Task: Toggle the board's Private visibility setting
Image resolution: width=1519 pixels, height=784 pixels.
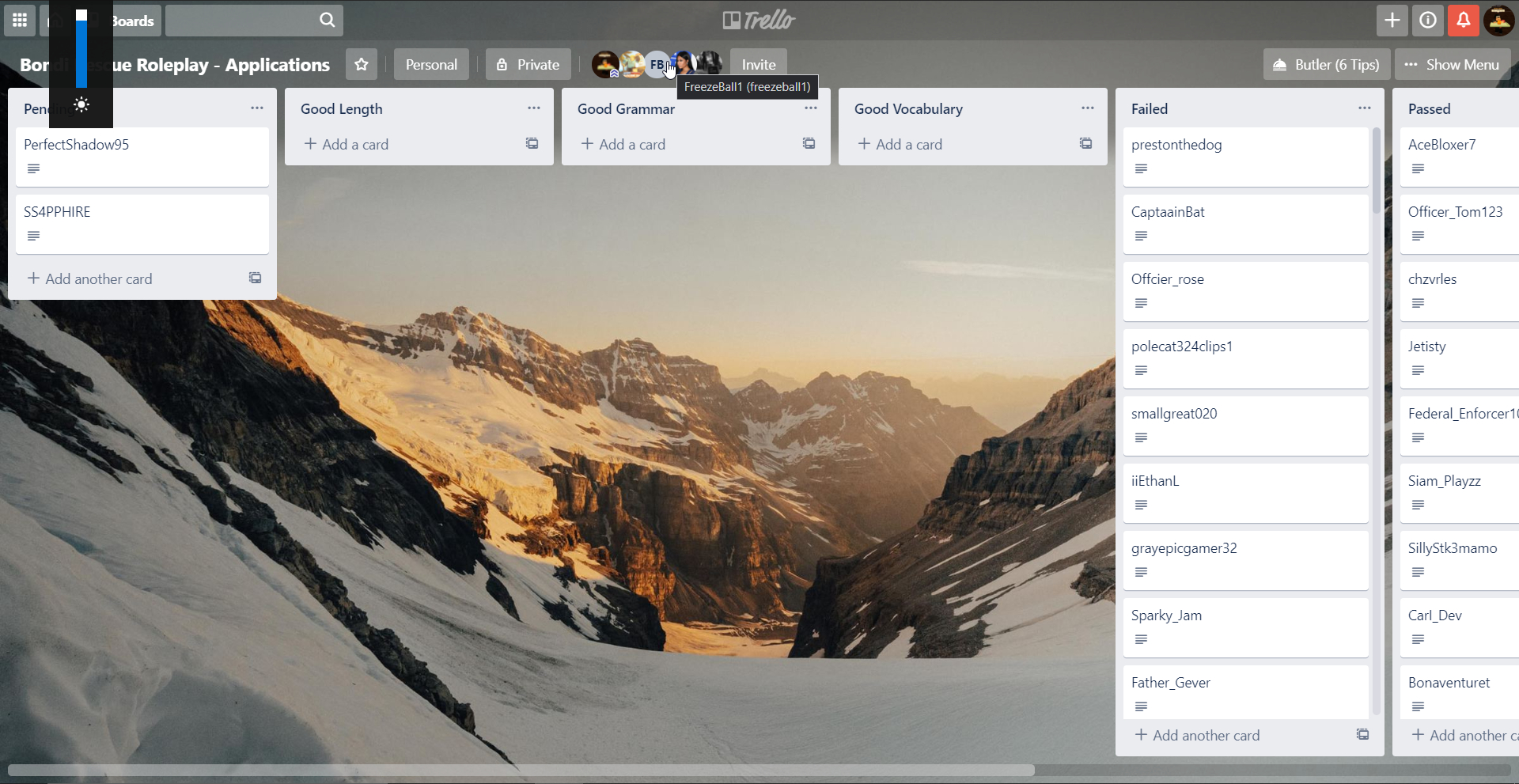Action: pyautogui.click(x=527, y=64)
